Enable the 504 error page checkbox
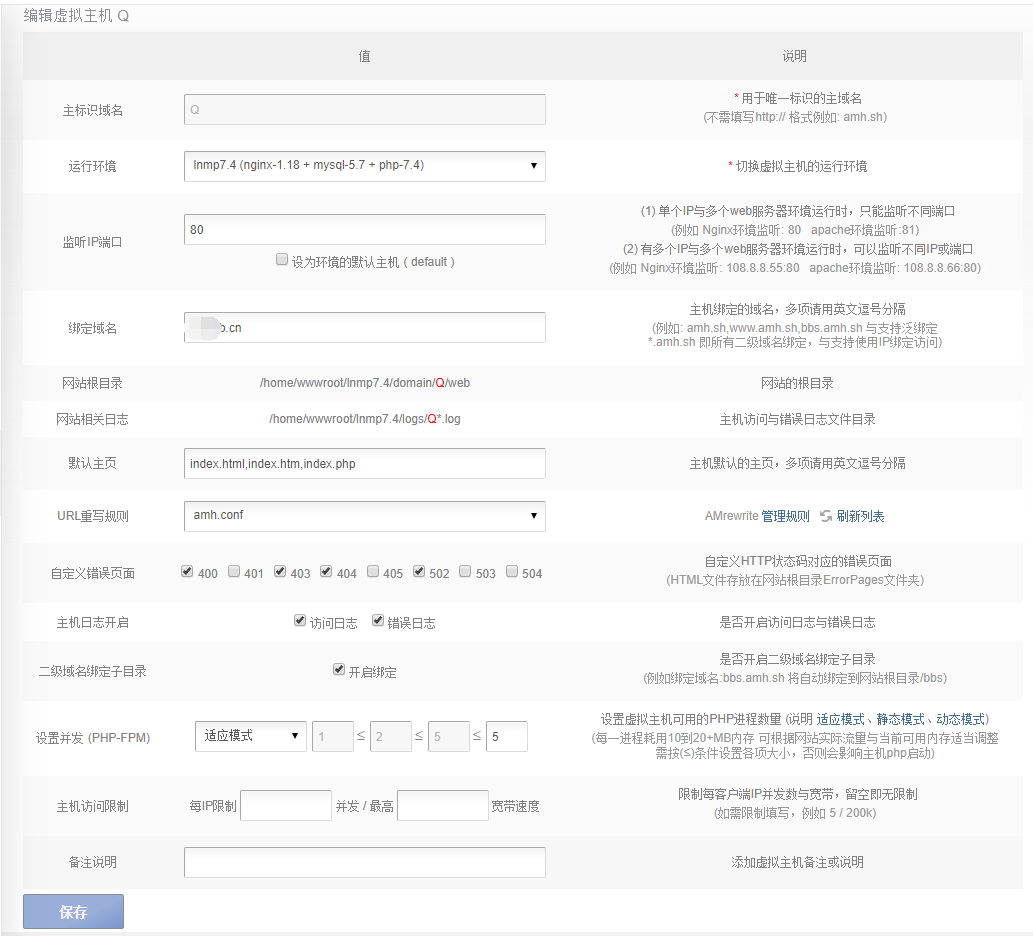The height and width of the screenshot is (936, 1033). click(512, 572)
